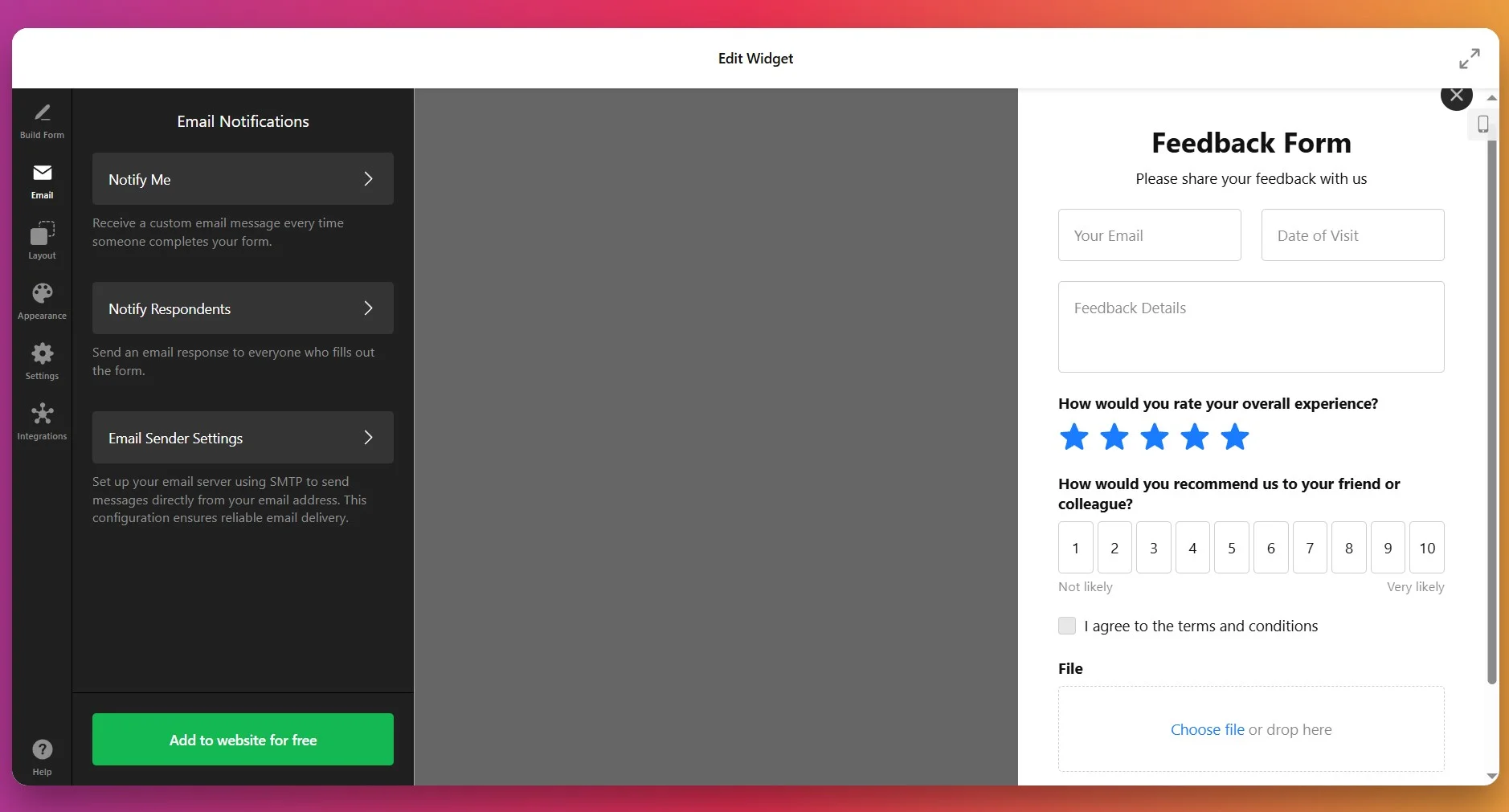Open the Email panel
The image size is (1509, 812).
[42, 180]
